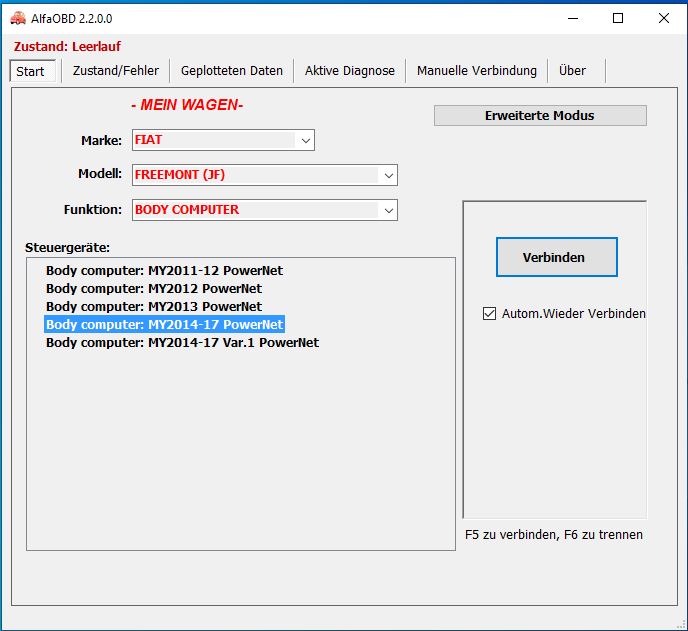
Task: Choose Body computer: MY2012 PowerNet entry
Action: click(154, 289)
